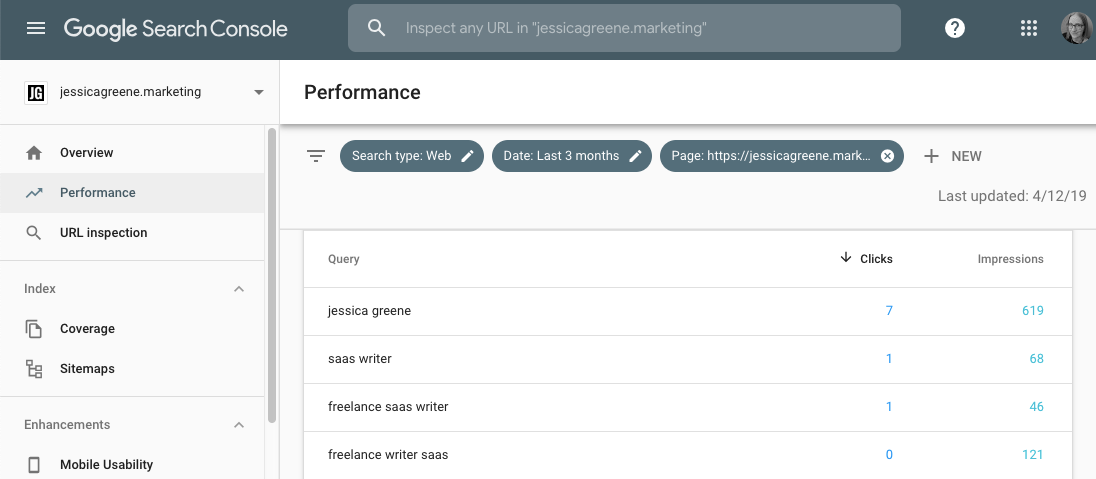Viewport: 1096px width, 479px height.
Task: Click the Performance trend line icon
Action: [x=34, y=193]
